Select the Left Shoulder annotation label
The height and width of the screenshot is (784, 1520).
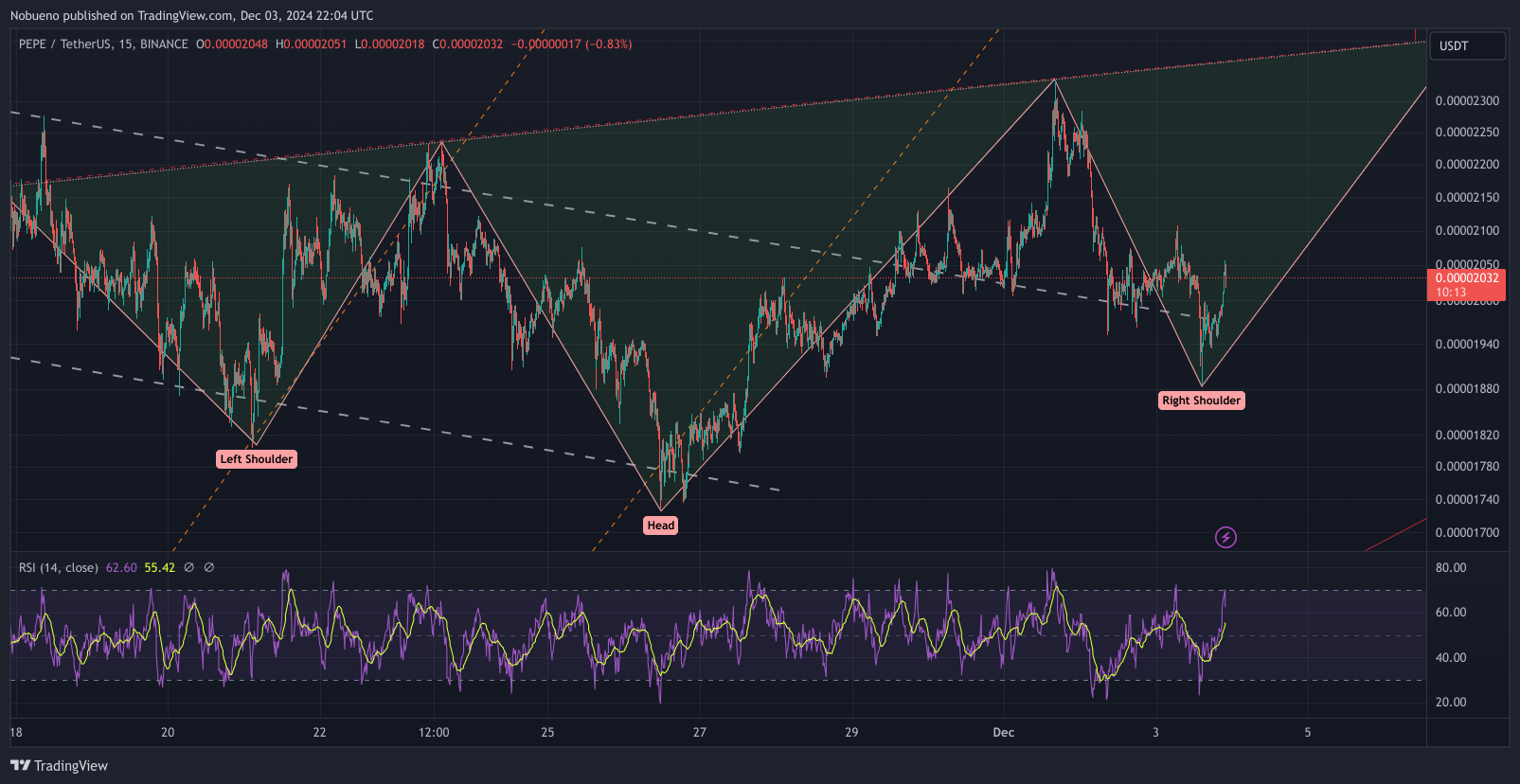tap(257, 459)
